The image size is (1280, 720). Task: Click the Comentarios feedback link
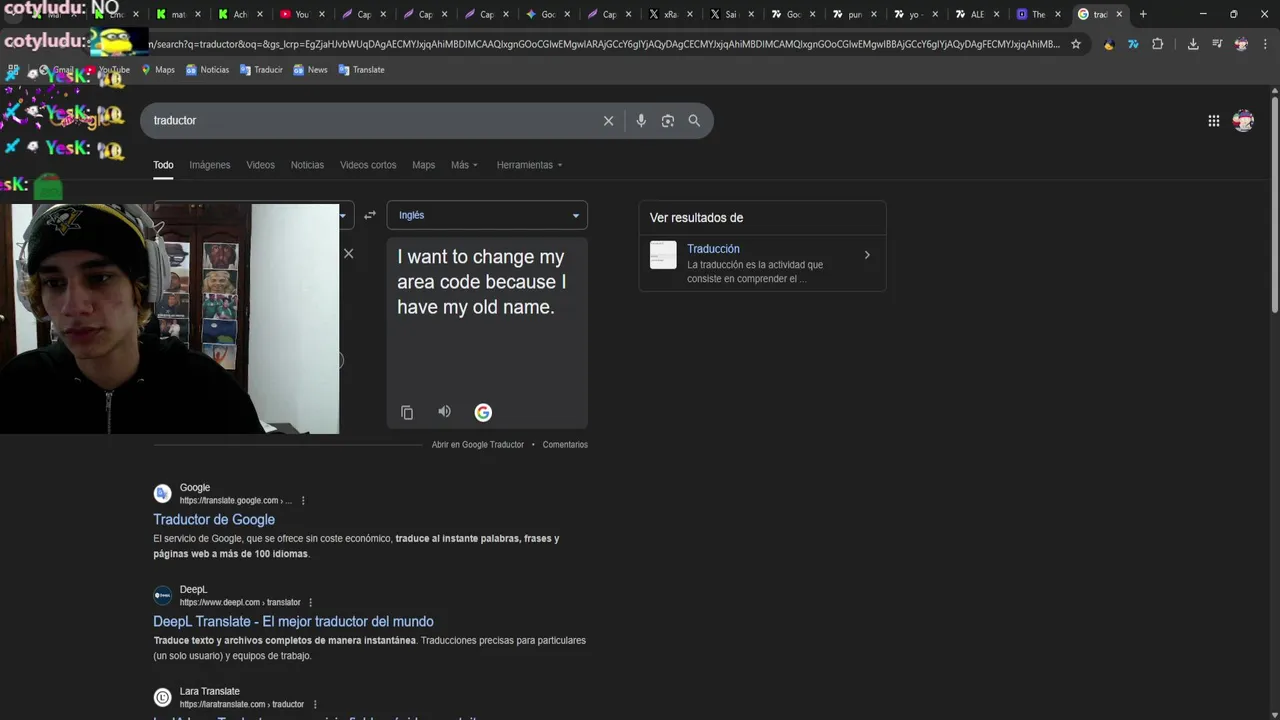pyautogui.click(x=565, y=445)
